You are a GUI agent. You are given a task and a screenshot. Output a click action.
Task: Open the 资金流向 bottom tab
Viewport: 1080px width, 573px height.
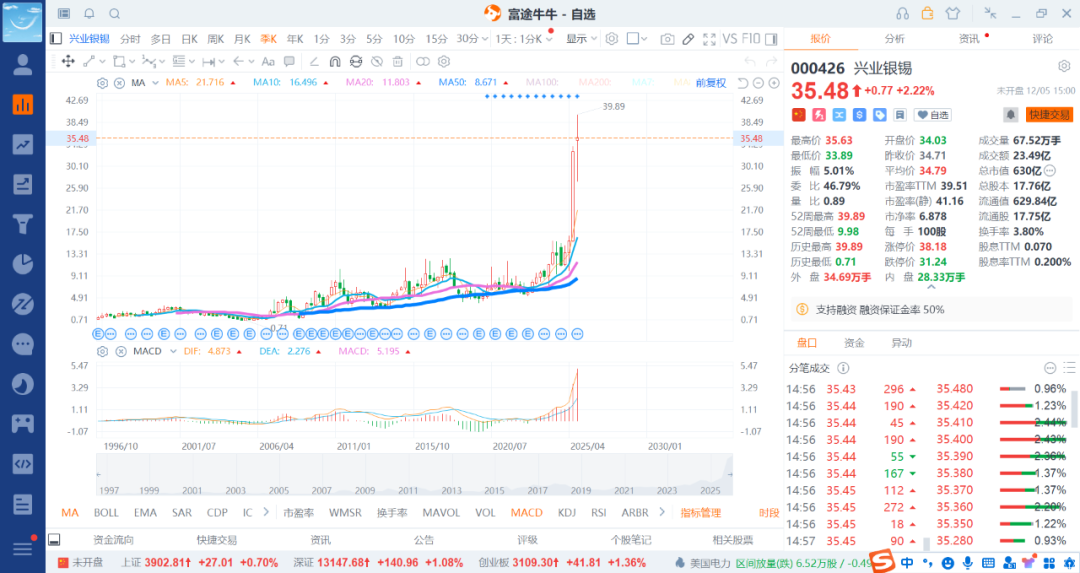[114, 540]
